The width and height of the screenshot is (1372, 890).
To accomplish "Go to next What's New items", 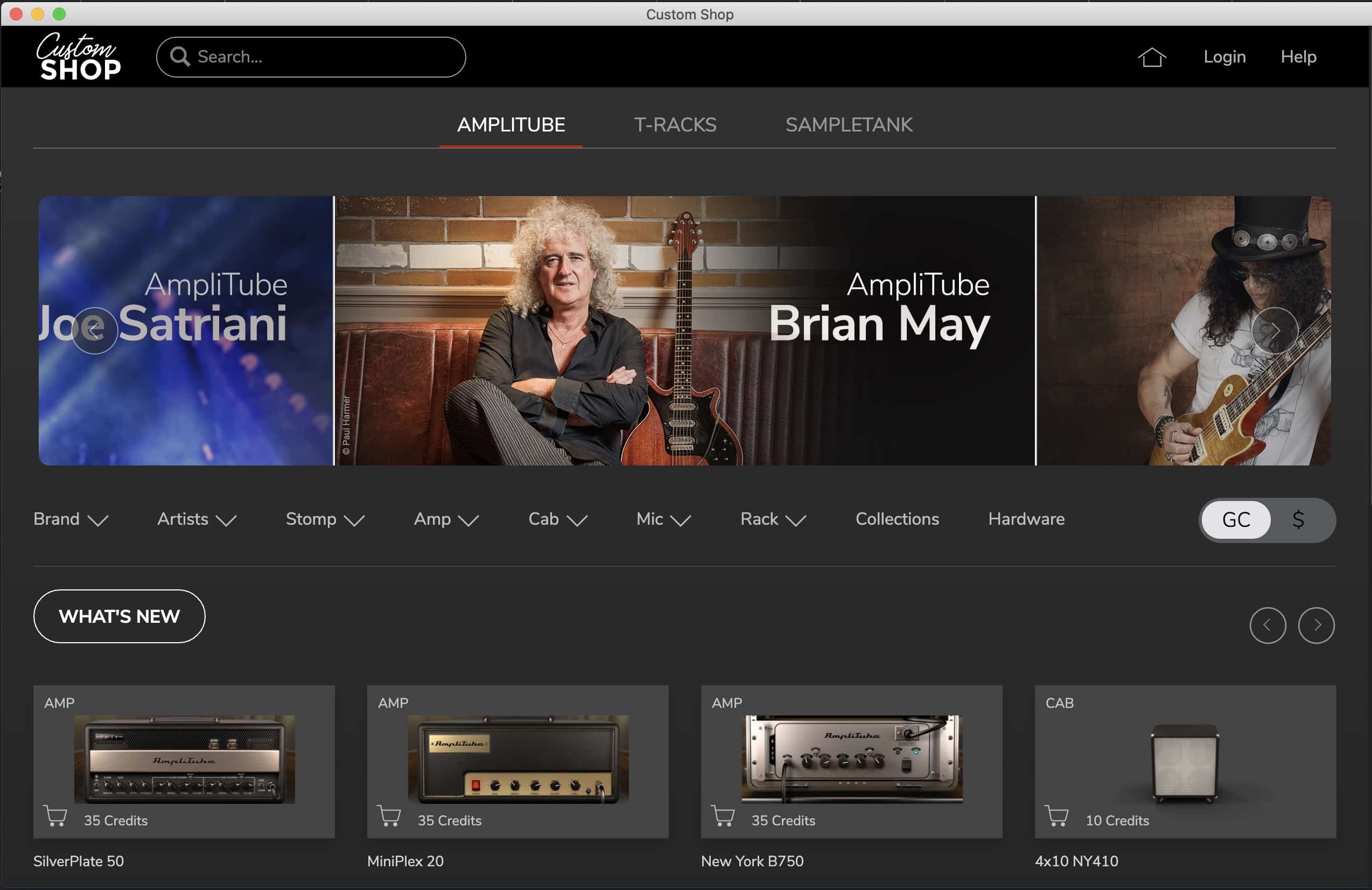I will point(1316,625).
